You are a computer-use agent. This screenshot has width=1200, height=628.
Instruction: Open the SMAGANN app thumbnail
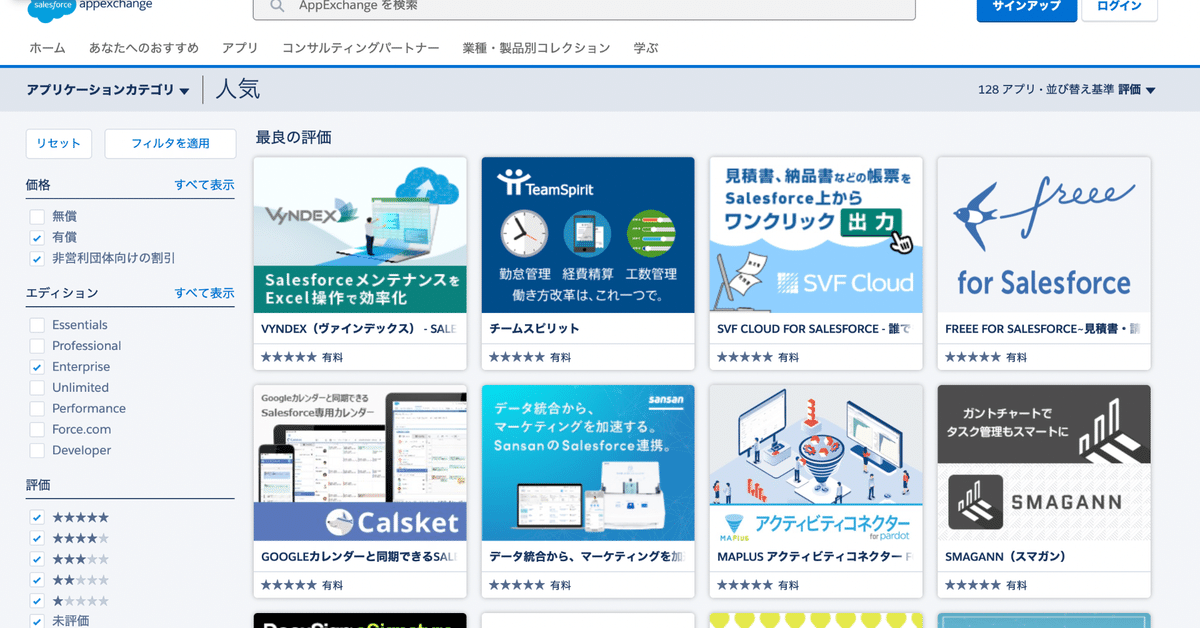pos(1044,463)
